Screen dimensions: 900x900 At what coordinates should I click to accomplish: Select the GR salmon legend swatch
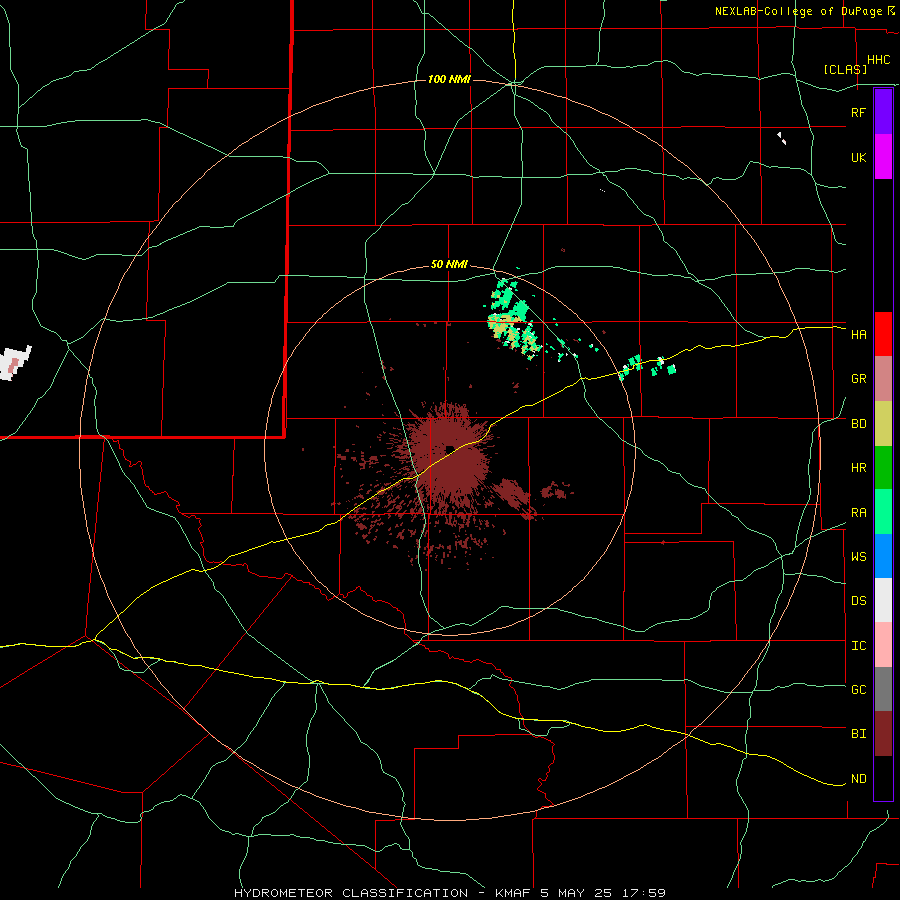click(x=883, y=379)
